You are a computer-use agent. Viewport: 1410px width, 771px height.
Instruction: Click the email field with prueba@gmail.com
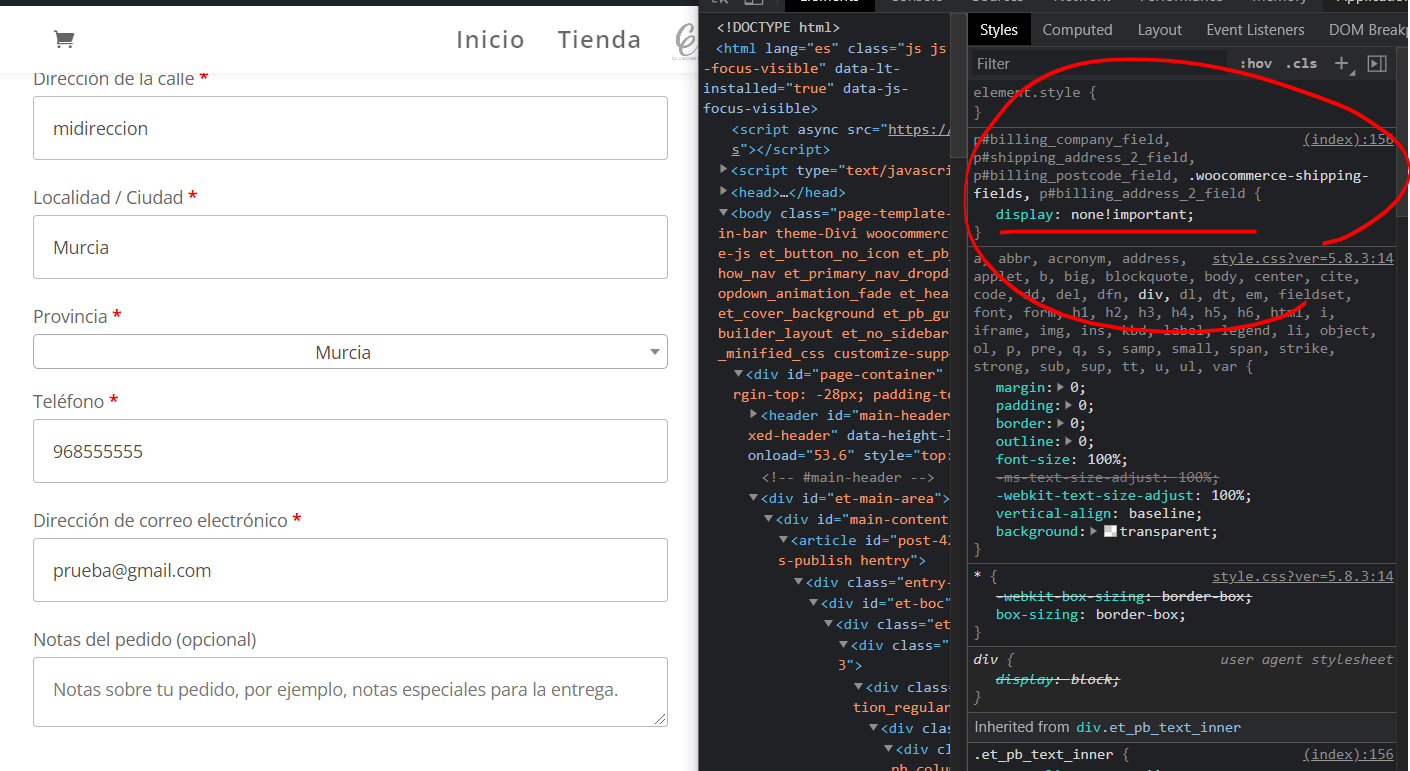coord(350,570)
